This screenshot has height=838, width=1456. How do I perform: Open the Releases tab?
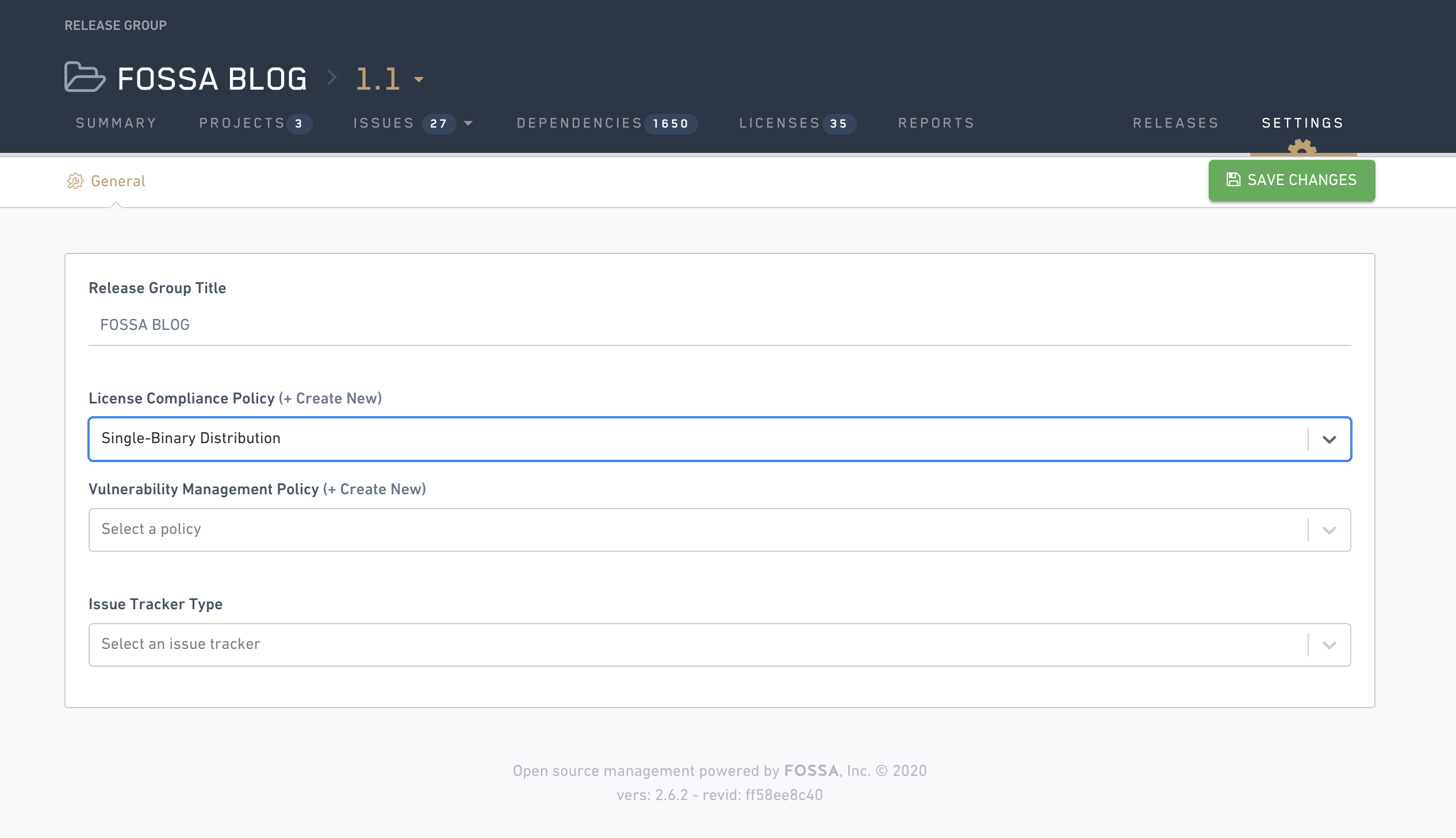[1175, 123]
